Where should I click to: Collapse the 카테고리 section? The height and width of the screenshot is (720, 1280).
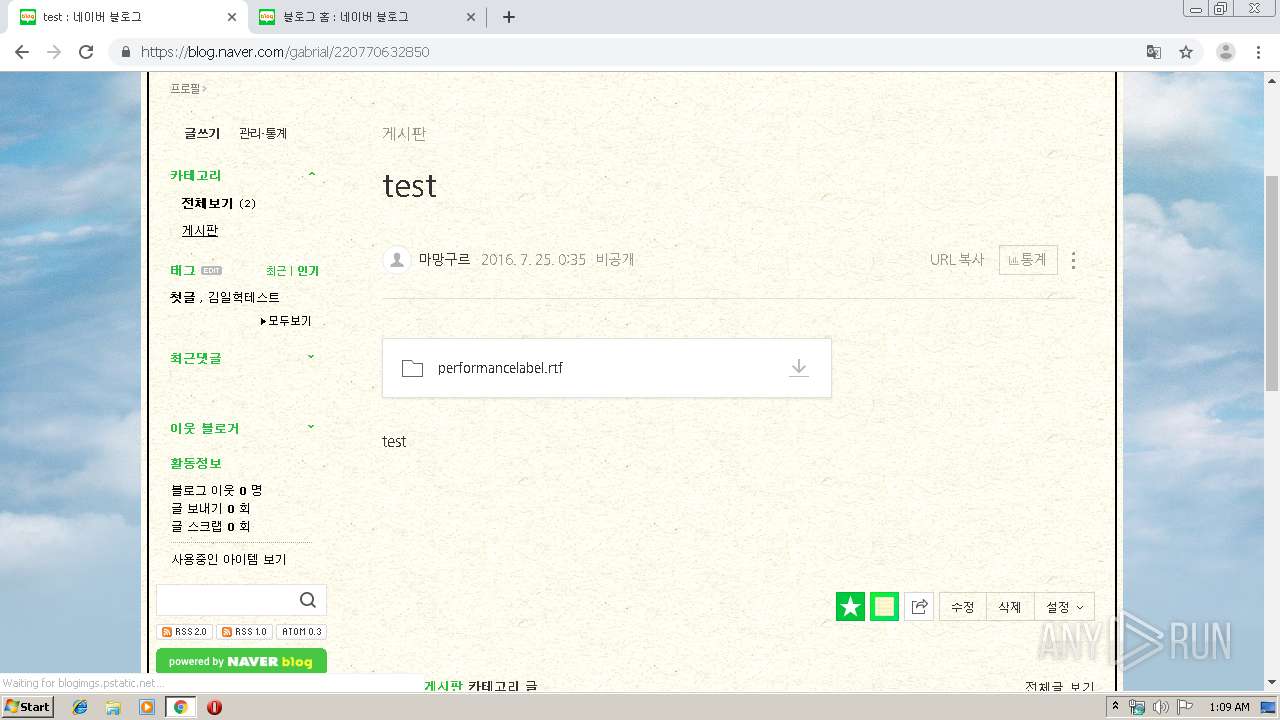pyautogui.click(x=312, y=175)
